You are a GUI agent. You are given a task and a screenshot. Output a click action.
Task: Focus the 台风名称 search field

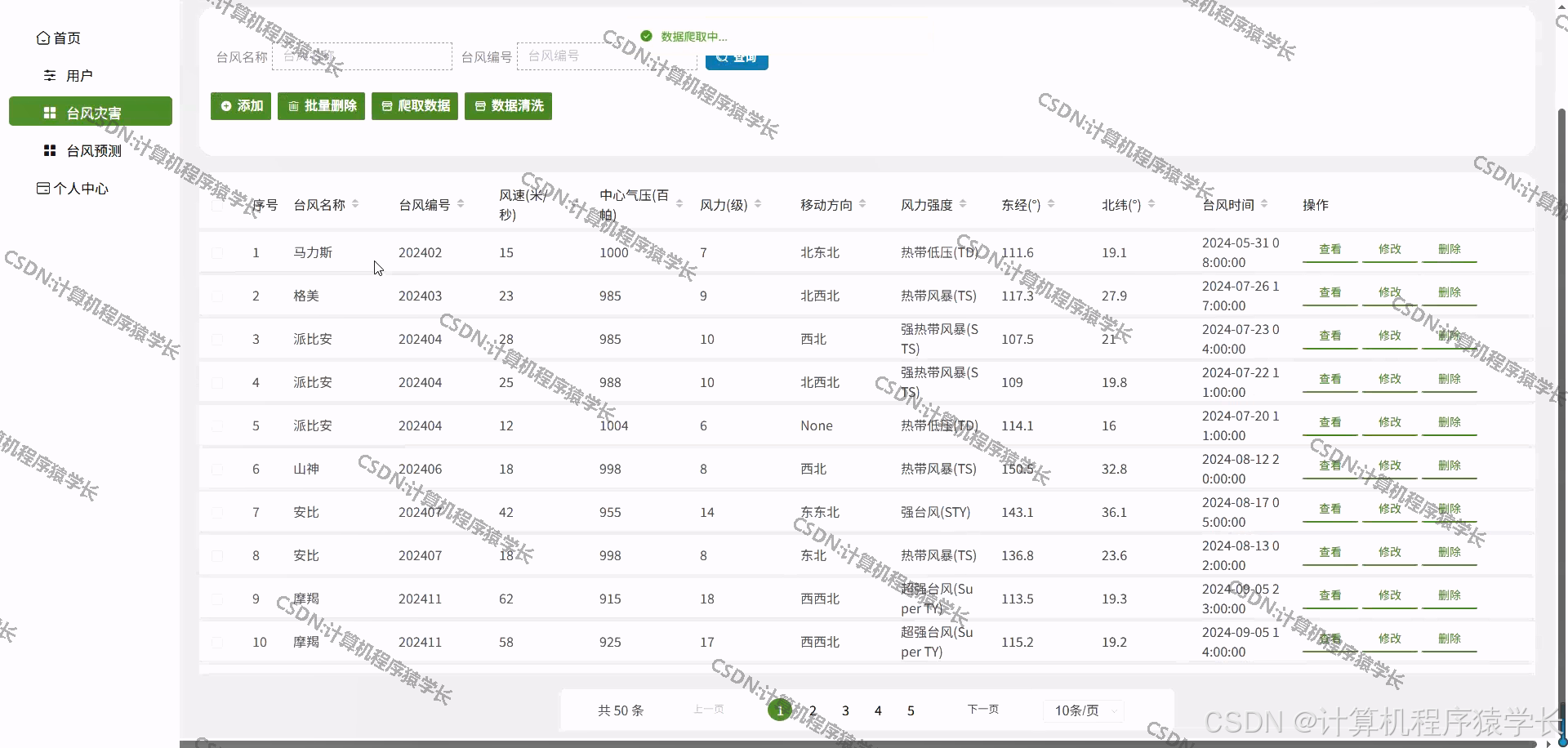point(362,56)
